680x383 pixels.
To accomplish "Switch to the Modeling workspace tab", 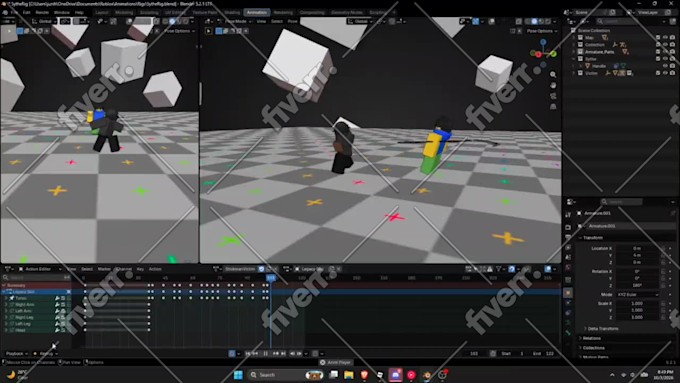I will pos(124,12).
